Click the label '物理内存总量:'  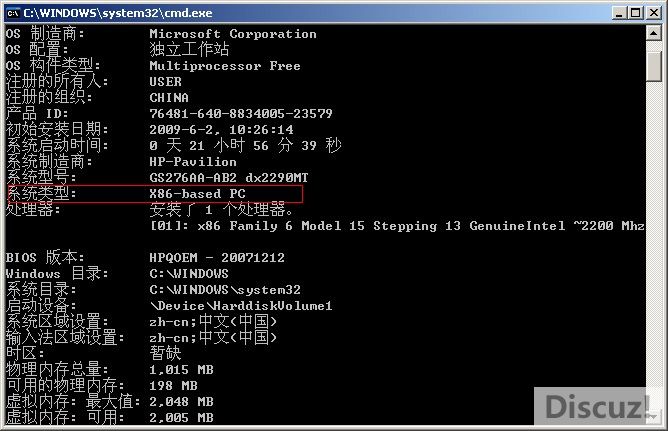57,370
